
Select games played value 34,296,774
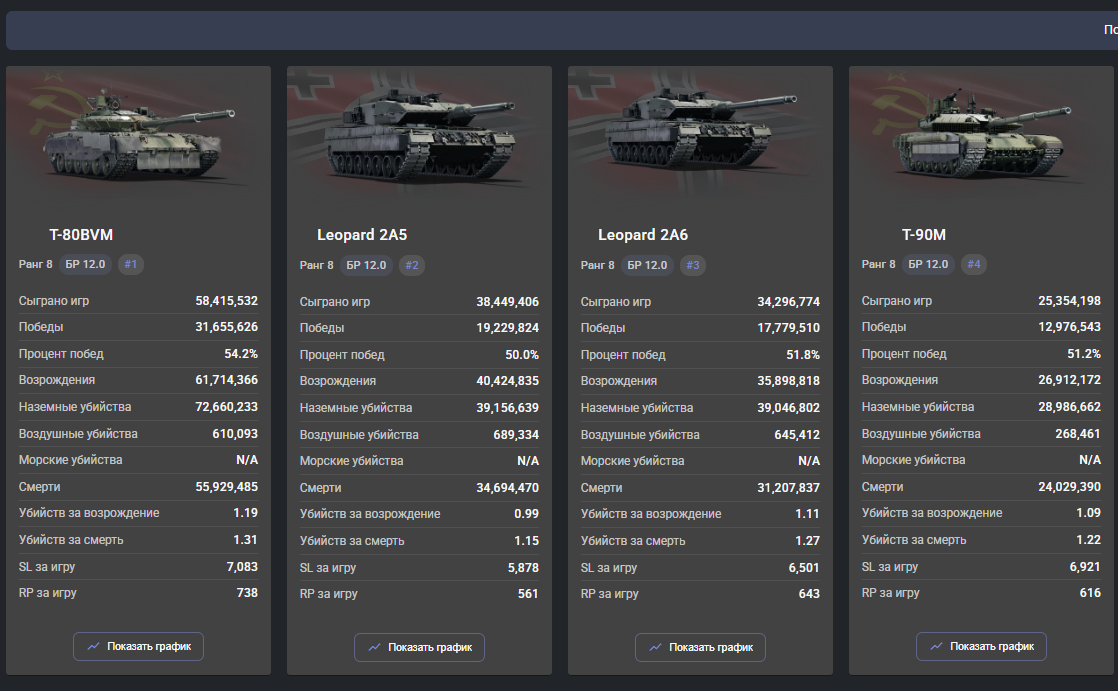pos(789,302)
